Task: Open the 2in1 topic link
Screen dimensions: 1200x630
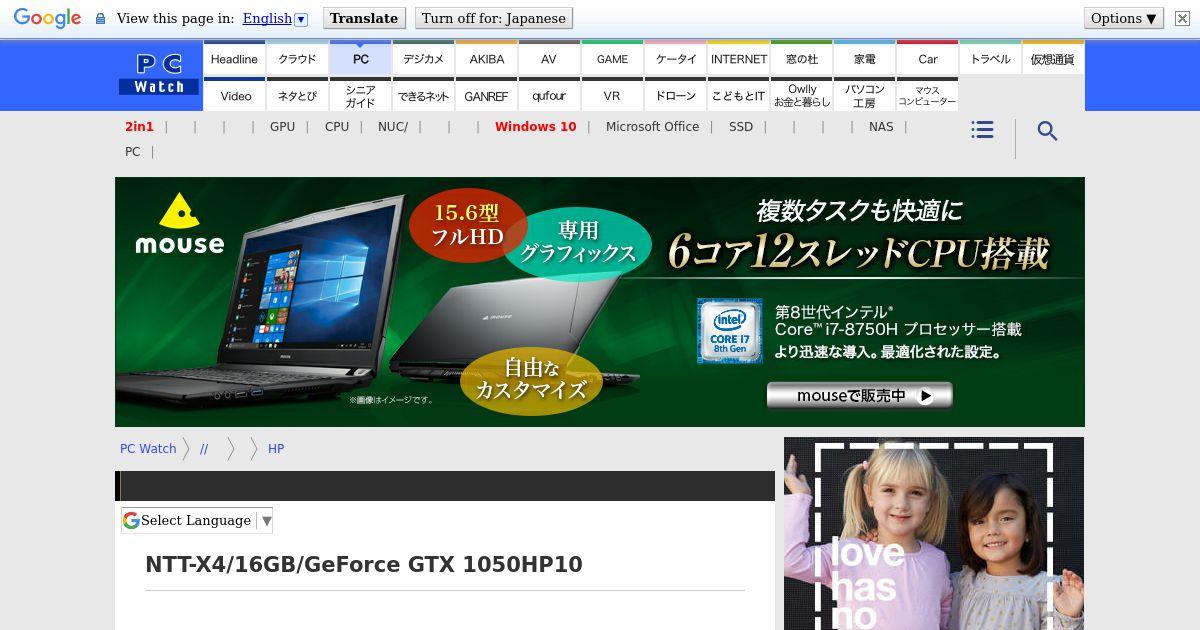Action: [139, 127]
